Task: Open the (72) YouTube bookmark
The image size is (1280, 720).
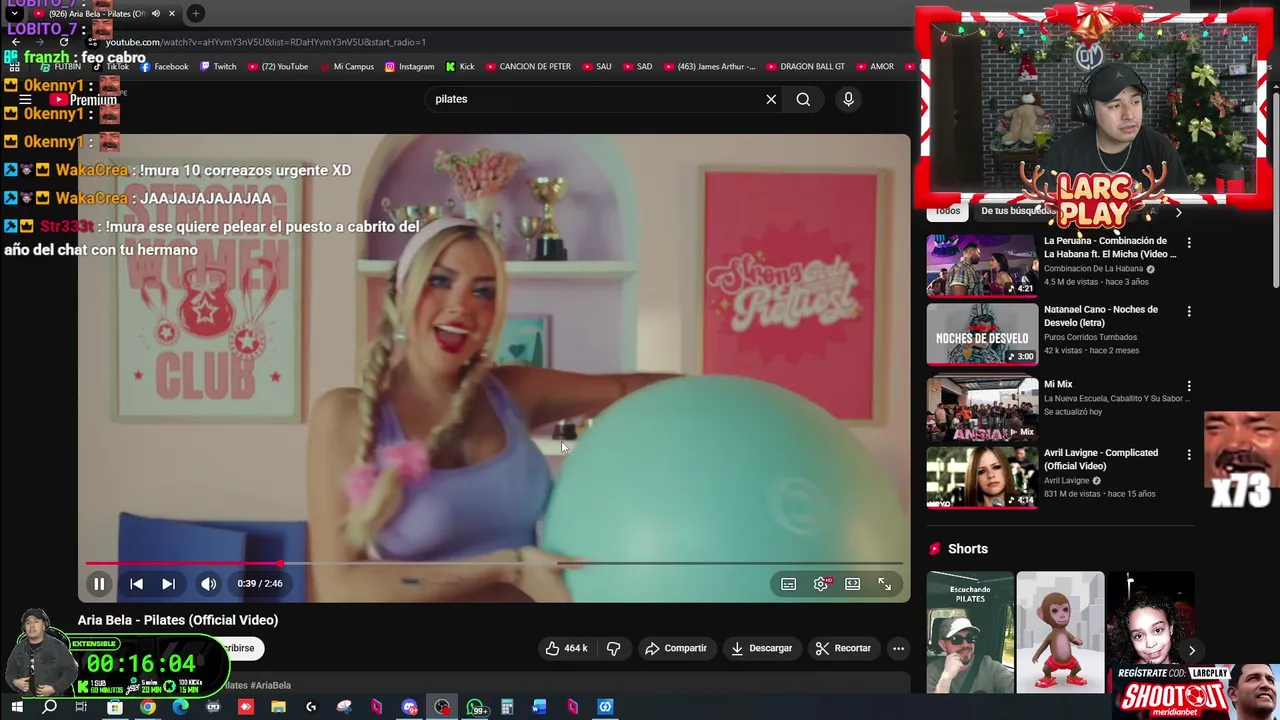Action: (277, 67)
